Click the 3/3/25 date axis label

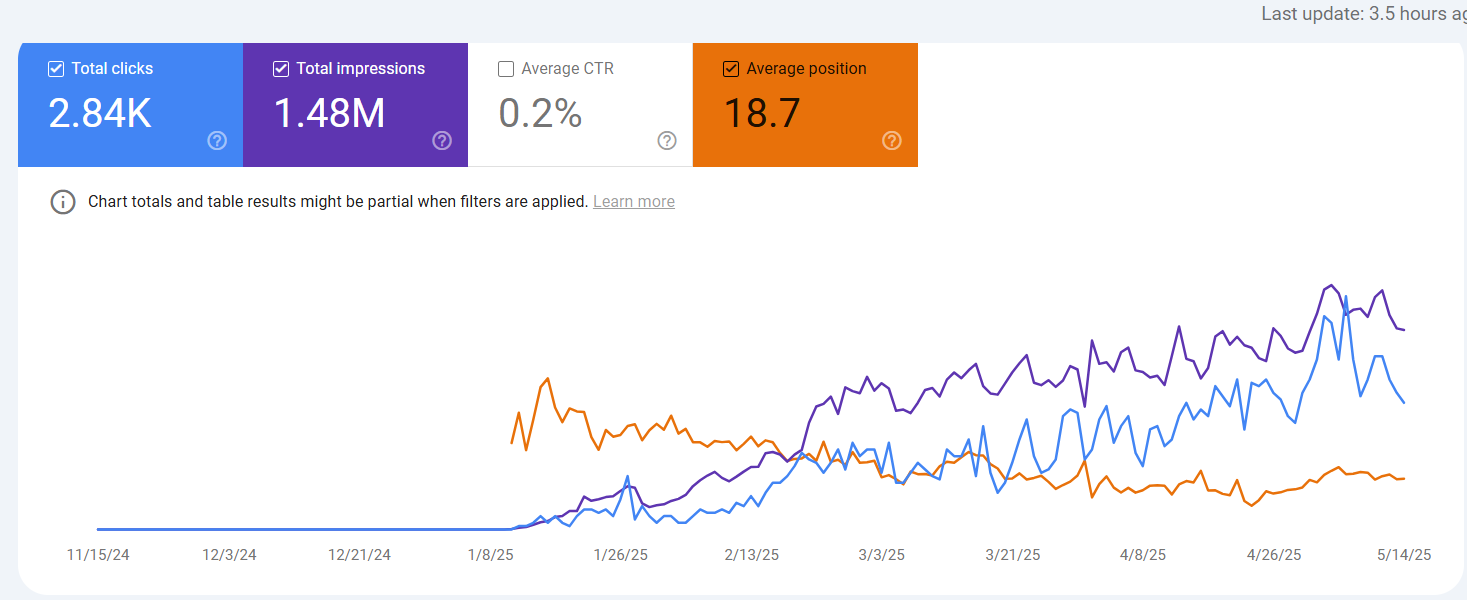pos(882,555)
